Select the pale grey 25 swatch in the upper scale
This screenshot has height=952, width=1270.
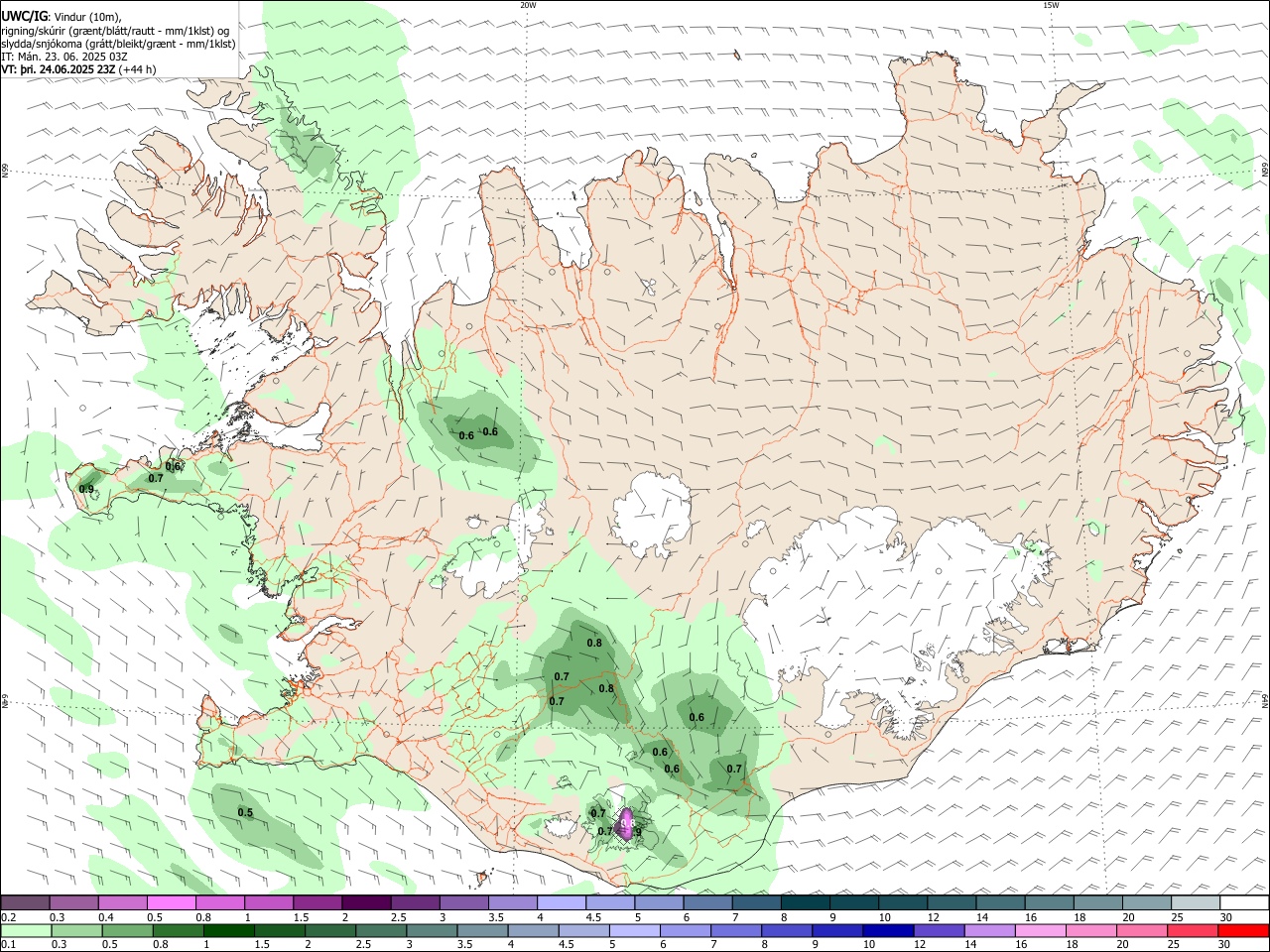tap(1197, 903)
